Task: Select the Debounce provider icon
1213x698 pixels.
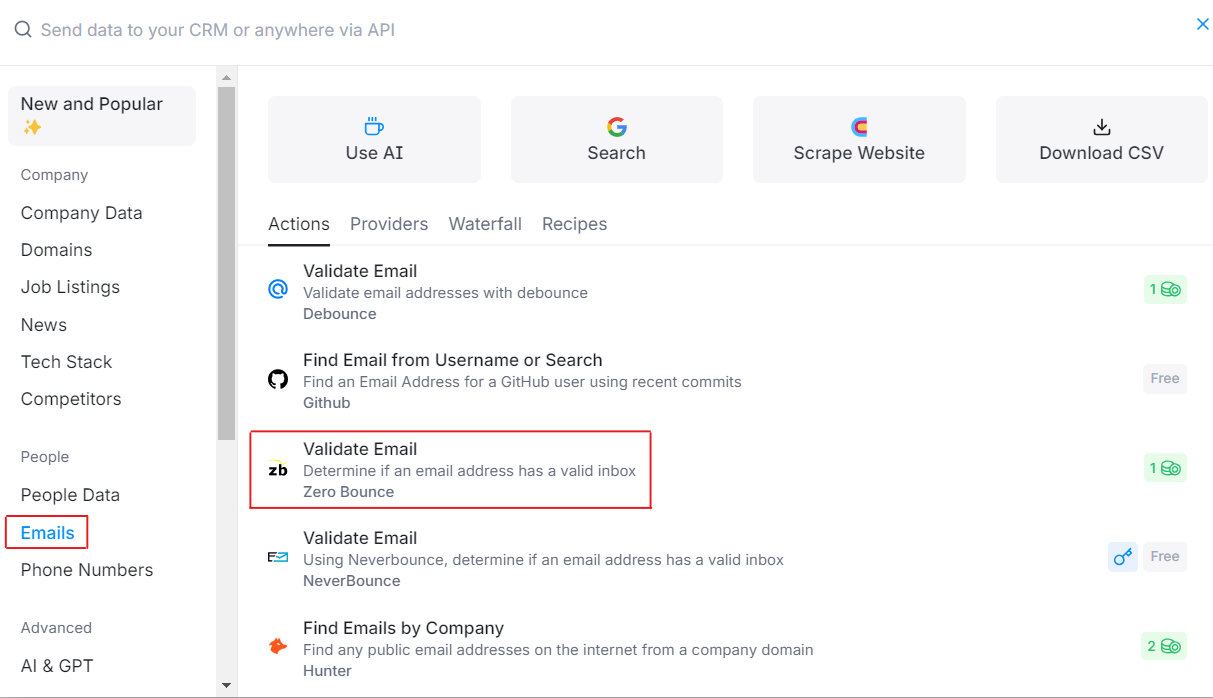Action: point(277,289)
